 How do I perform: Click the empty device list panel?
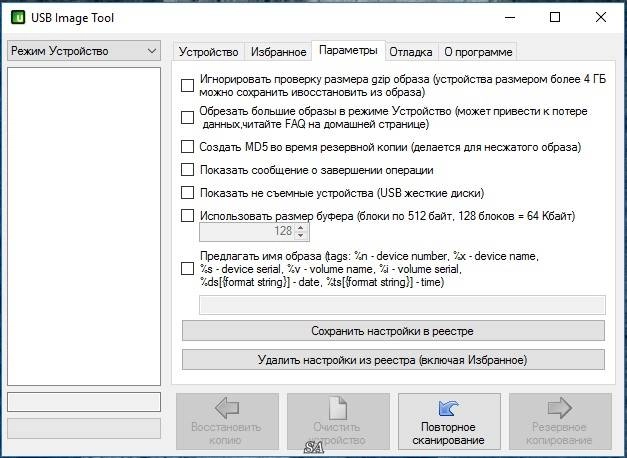pyautogui.click(x=84, y=226)
